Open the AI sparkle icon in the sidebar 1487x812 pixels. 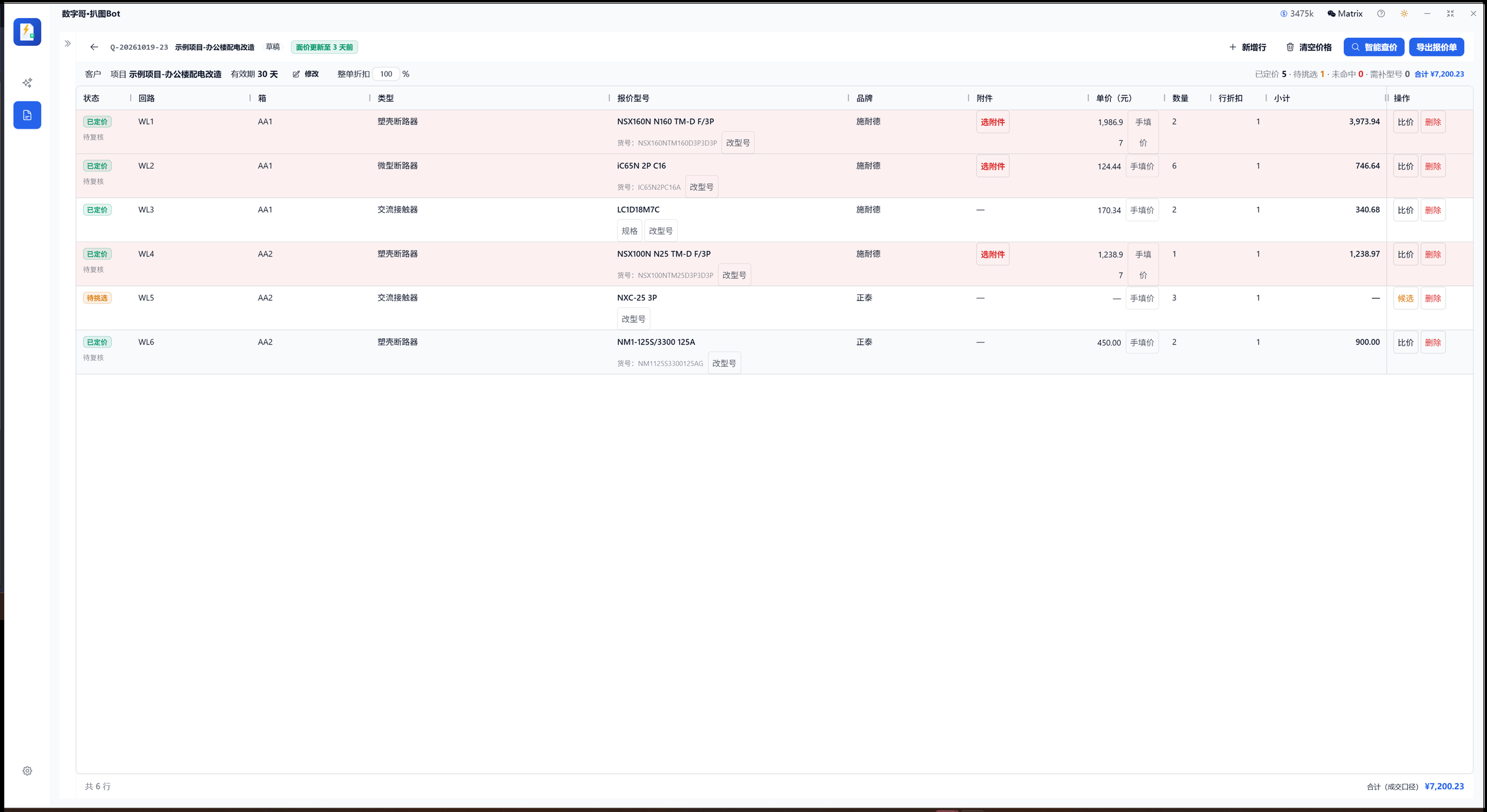27,83
